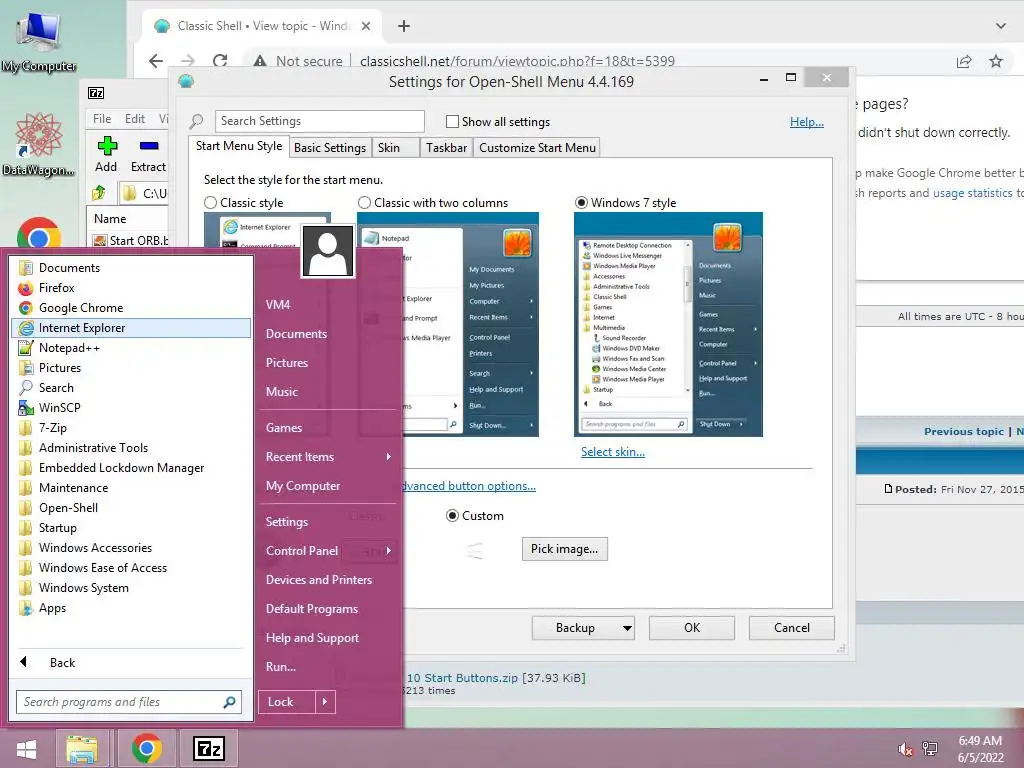Open My Computer desktop icon
1024x768 pixels.
[x=39, y=42]
